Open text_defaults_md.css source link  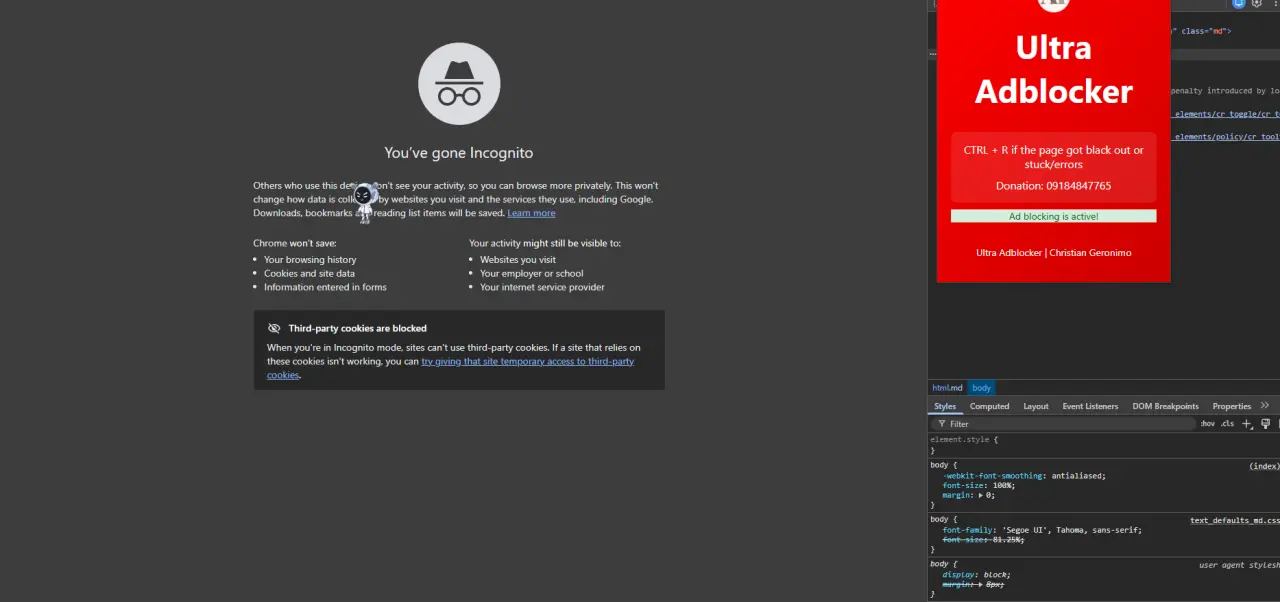coord(1234,520)
